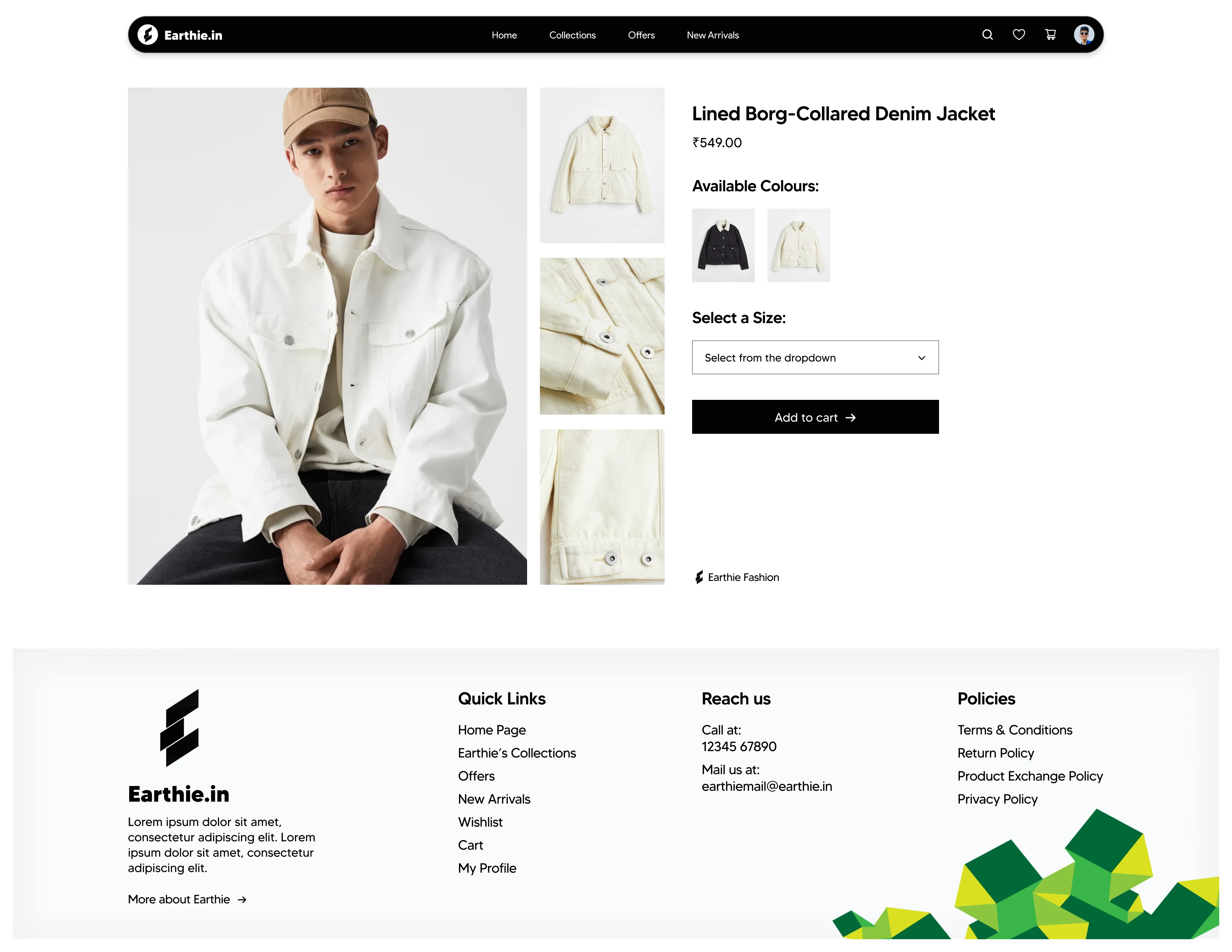The image size is (1232, 952).
Task: Click the Earthie Fashion brand icon
Action: click(699, 577)
